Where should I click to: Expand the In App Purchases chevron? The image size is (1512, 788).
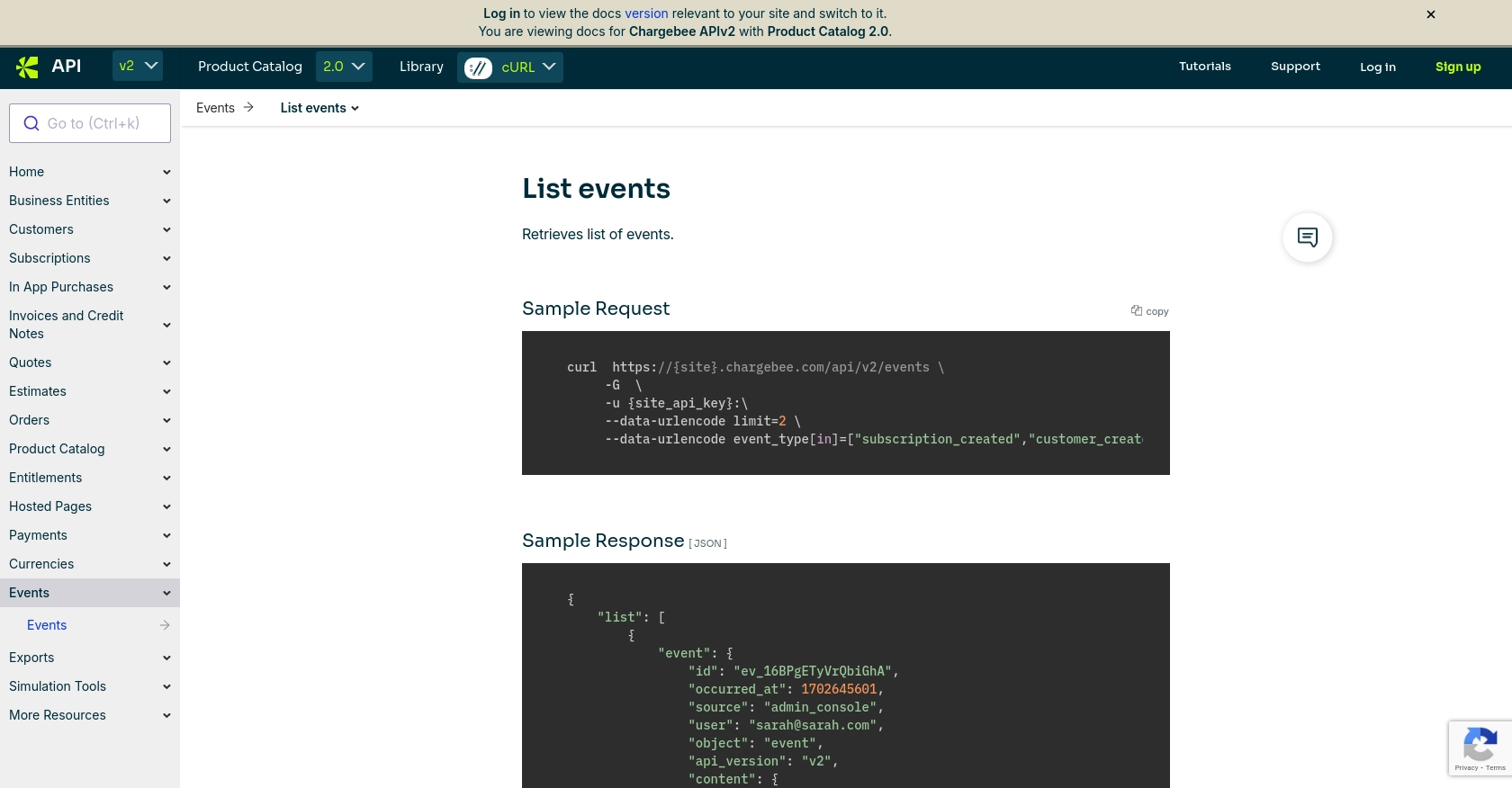[x=166, y=287]
